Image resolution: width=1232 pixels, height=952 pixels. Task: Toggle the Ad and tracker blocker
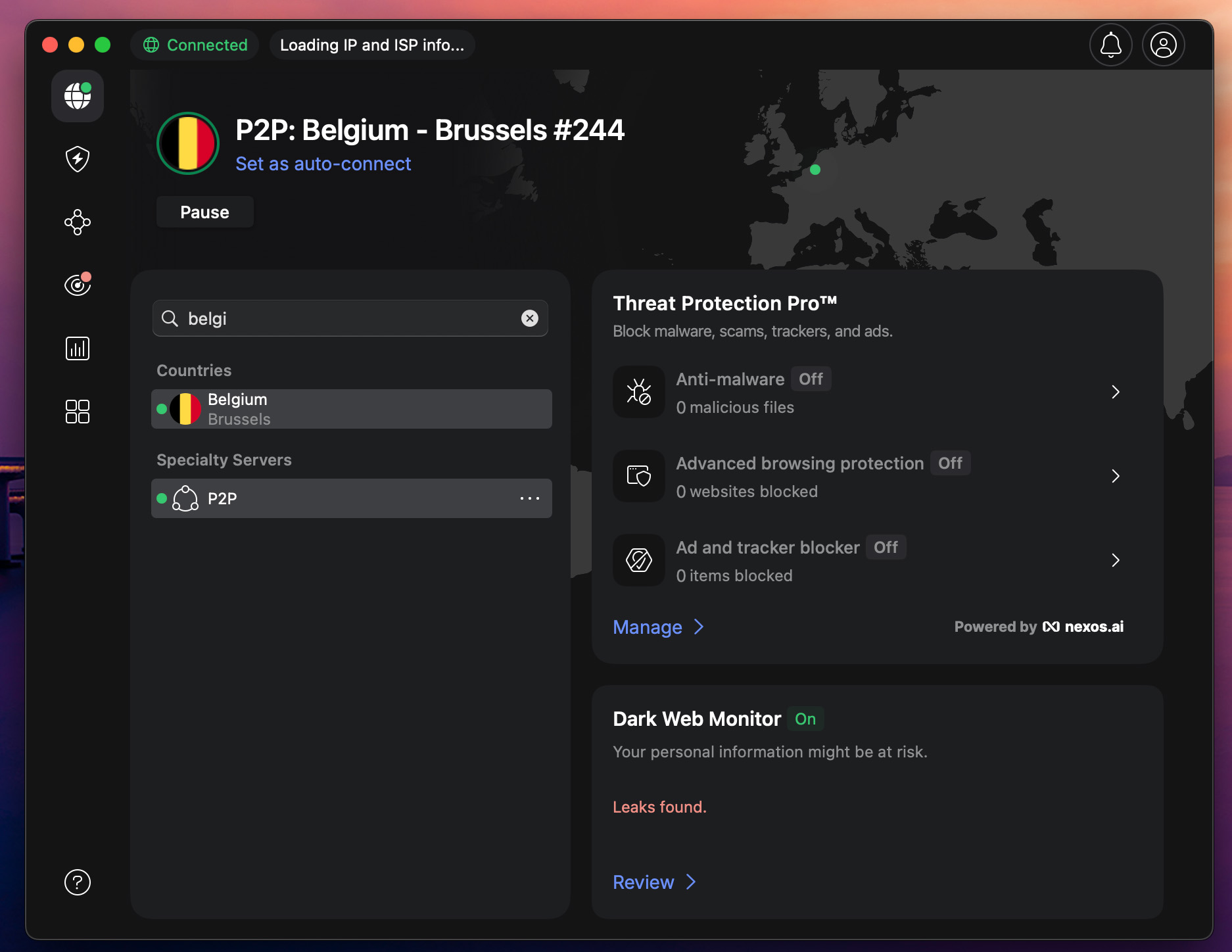[x=886, y=547]
